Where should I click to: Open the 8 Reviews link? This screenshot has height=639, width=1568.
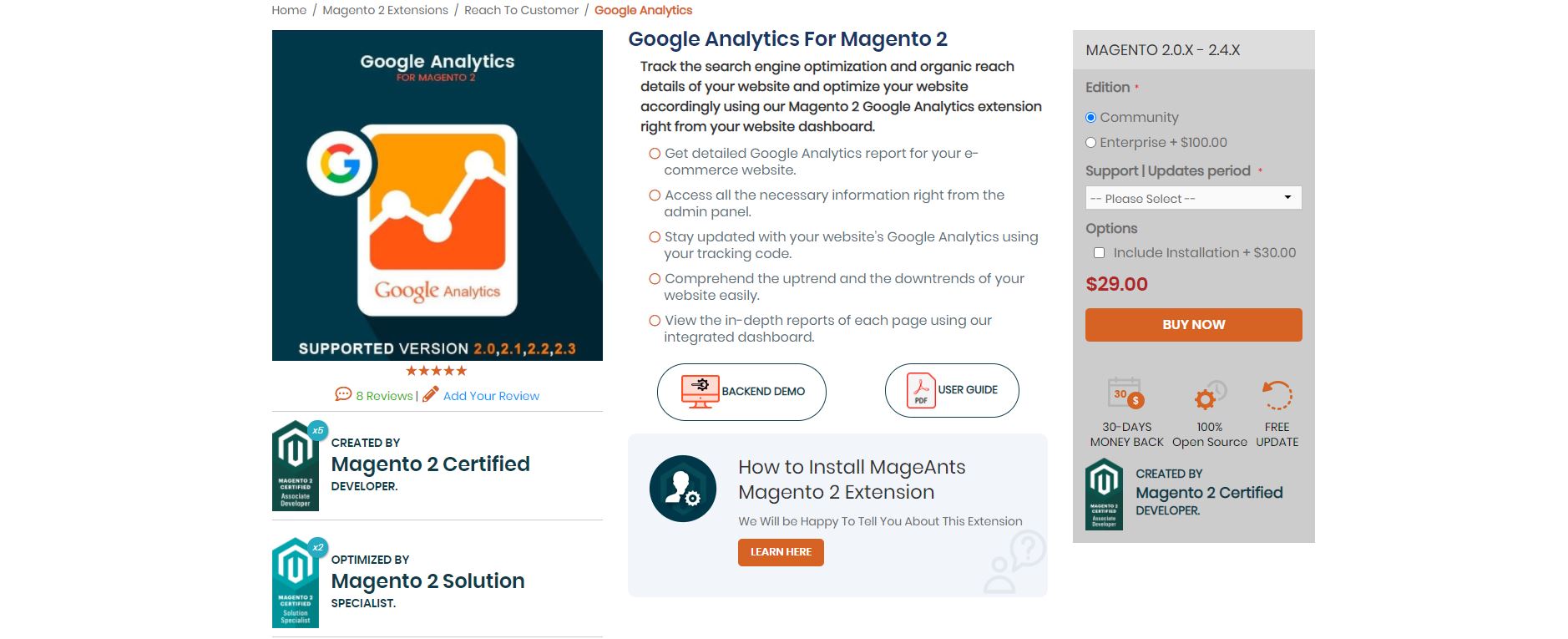click(x=384, y=396)
